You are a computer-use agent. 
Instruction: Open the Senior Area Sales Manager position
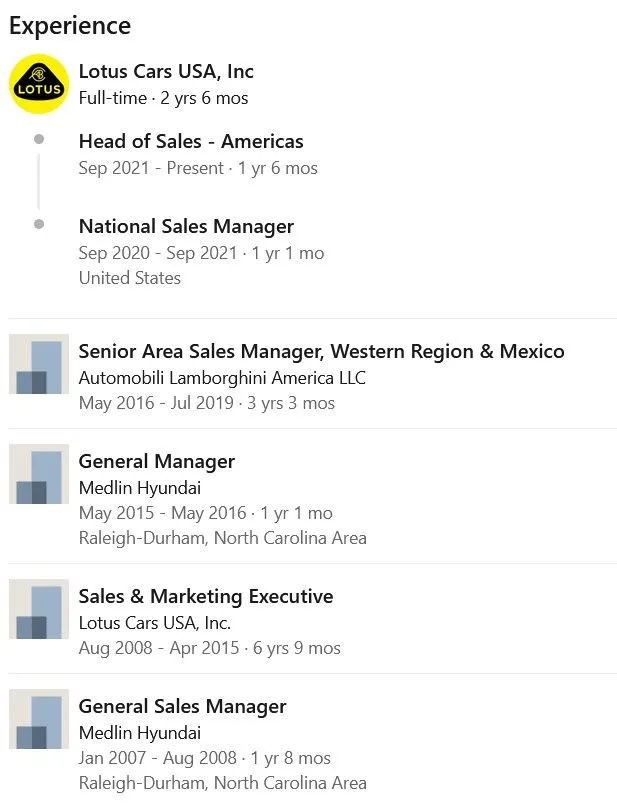321,351
